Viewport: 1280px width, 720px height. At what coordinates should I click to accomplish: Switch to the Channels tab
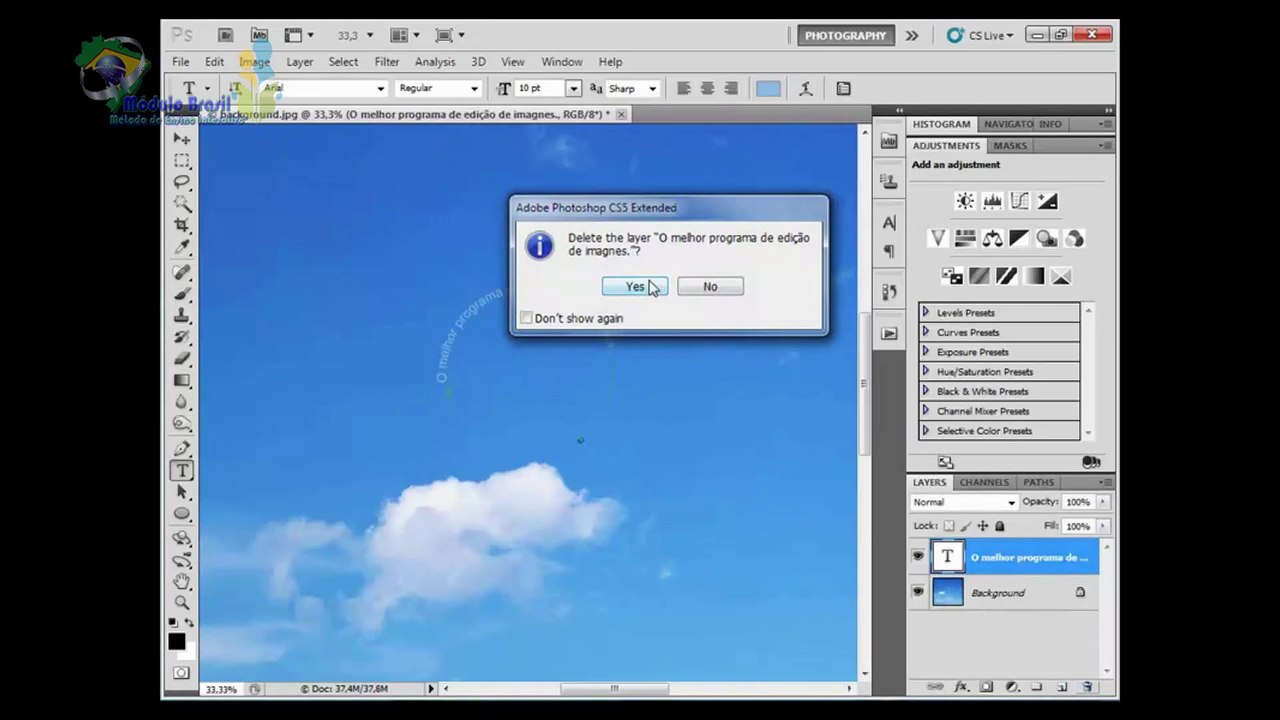click(984, 482)
